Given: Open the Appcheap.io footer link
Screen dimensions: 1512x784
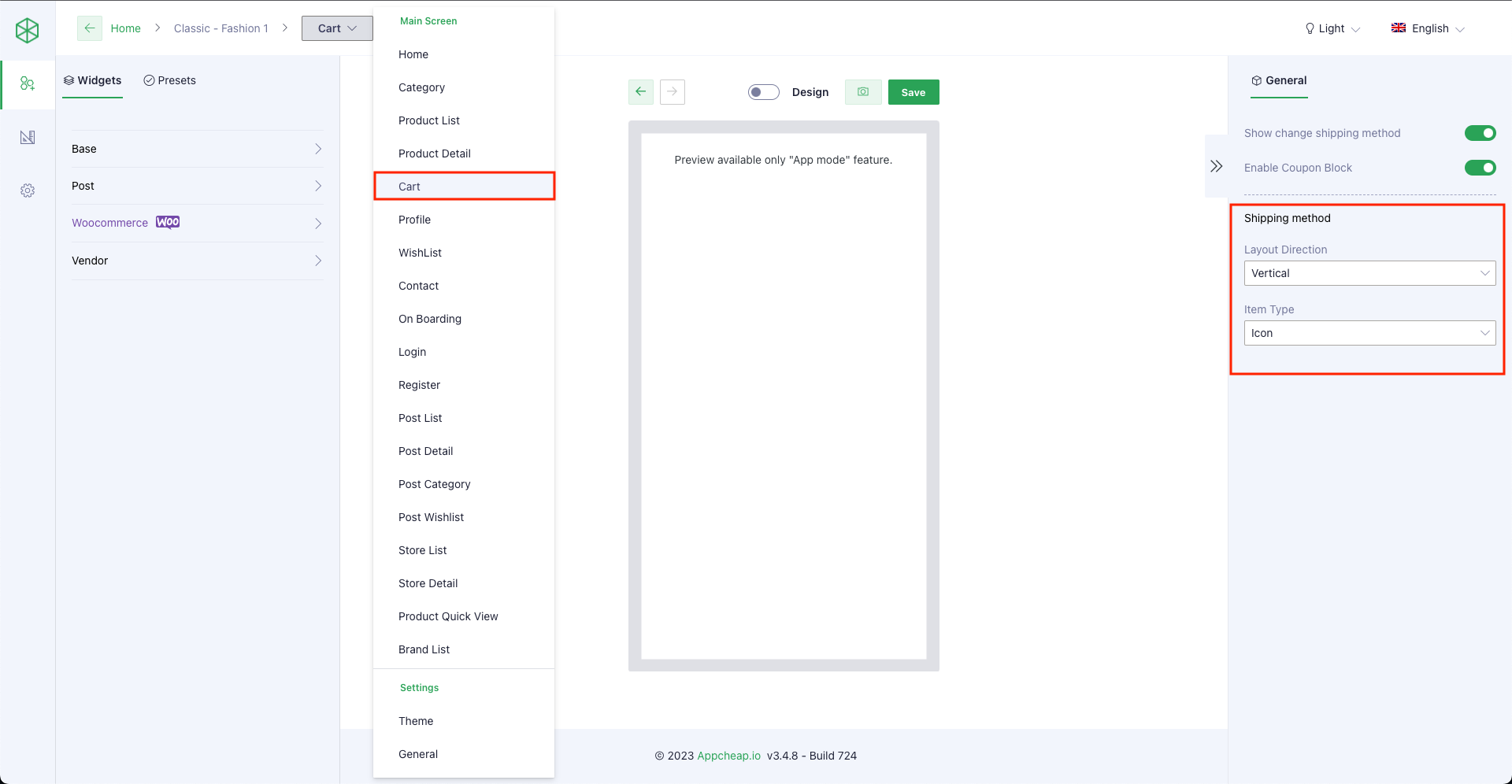Looking at the screenshot, I should pyautogui.click(x=728, y=756).
